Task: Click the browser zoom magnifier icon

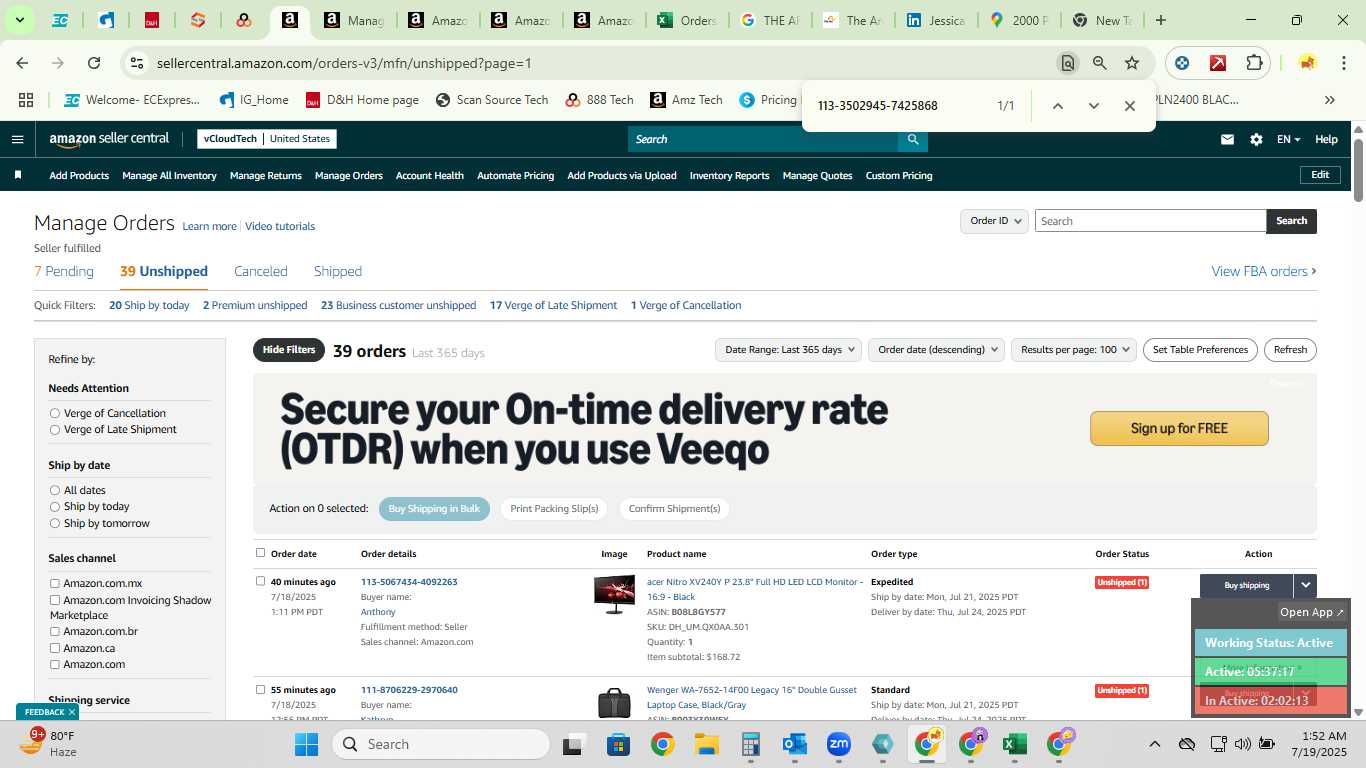Action: tap(1100, 63)
